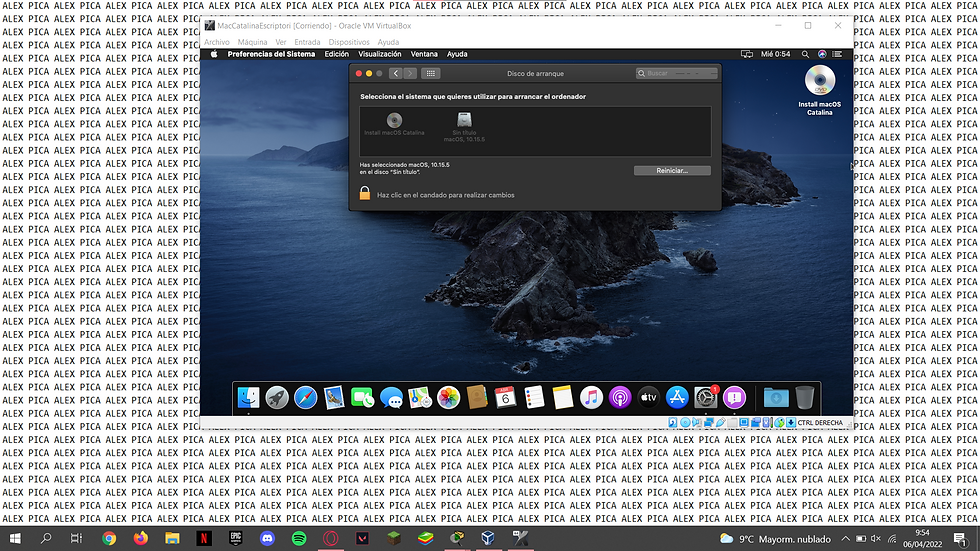Open VirtualBox Máquina menu
Screen dimensions: 980x551
click(x=252, y=42)
